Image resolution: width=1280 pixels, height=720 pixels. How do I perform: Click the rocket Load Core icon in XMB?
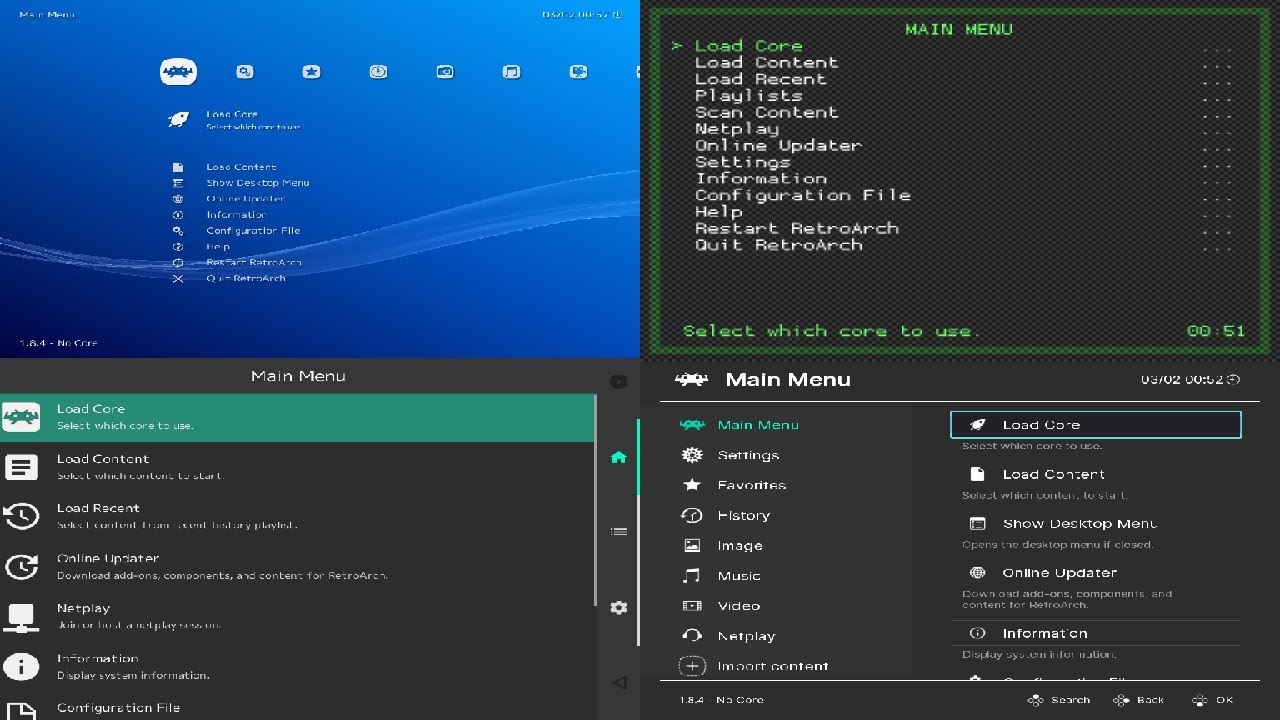(178, 120)
